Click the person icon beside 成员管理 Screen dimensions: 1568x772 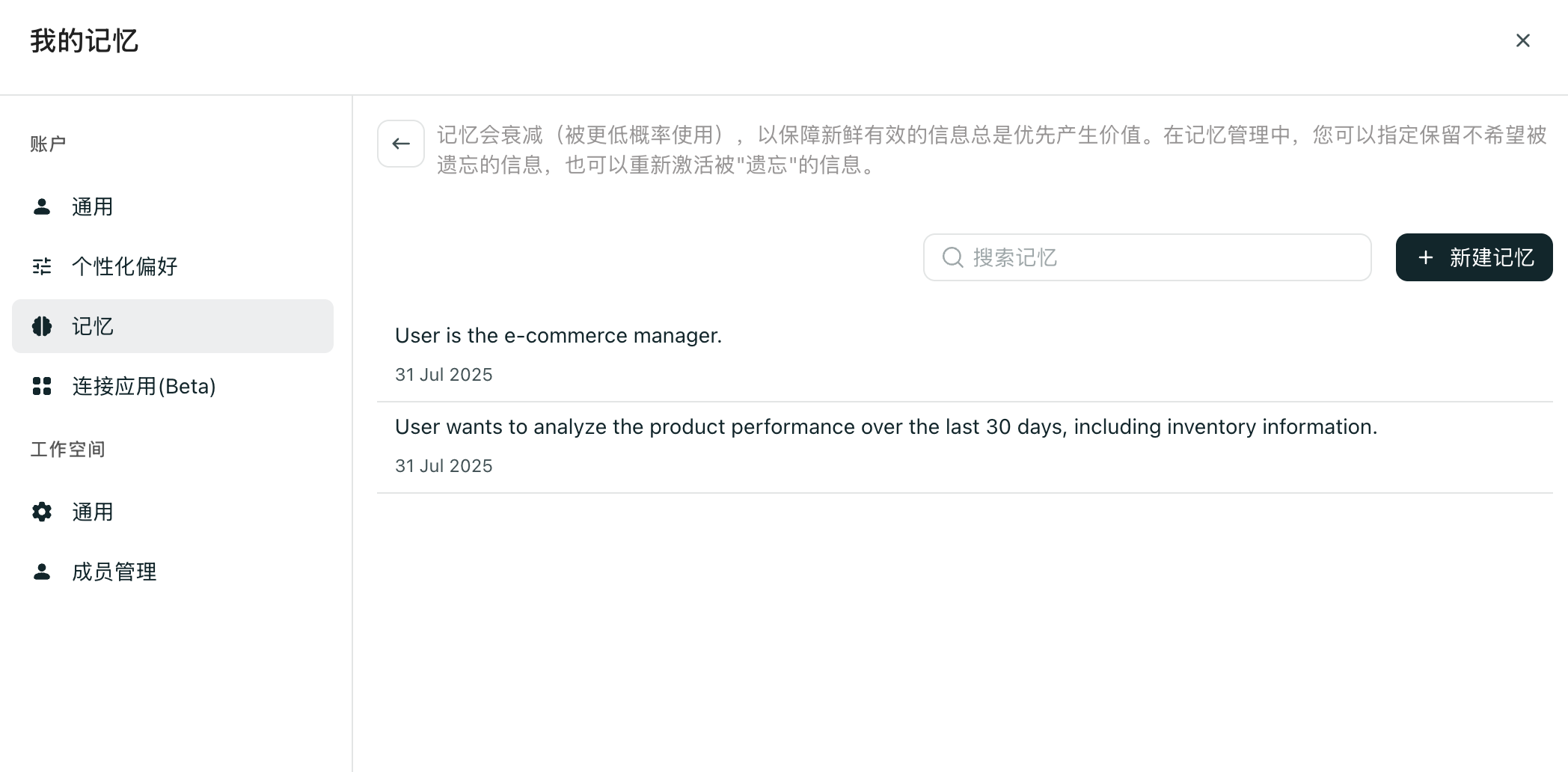point(42,572)
